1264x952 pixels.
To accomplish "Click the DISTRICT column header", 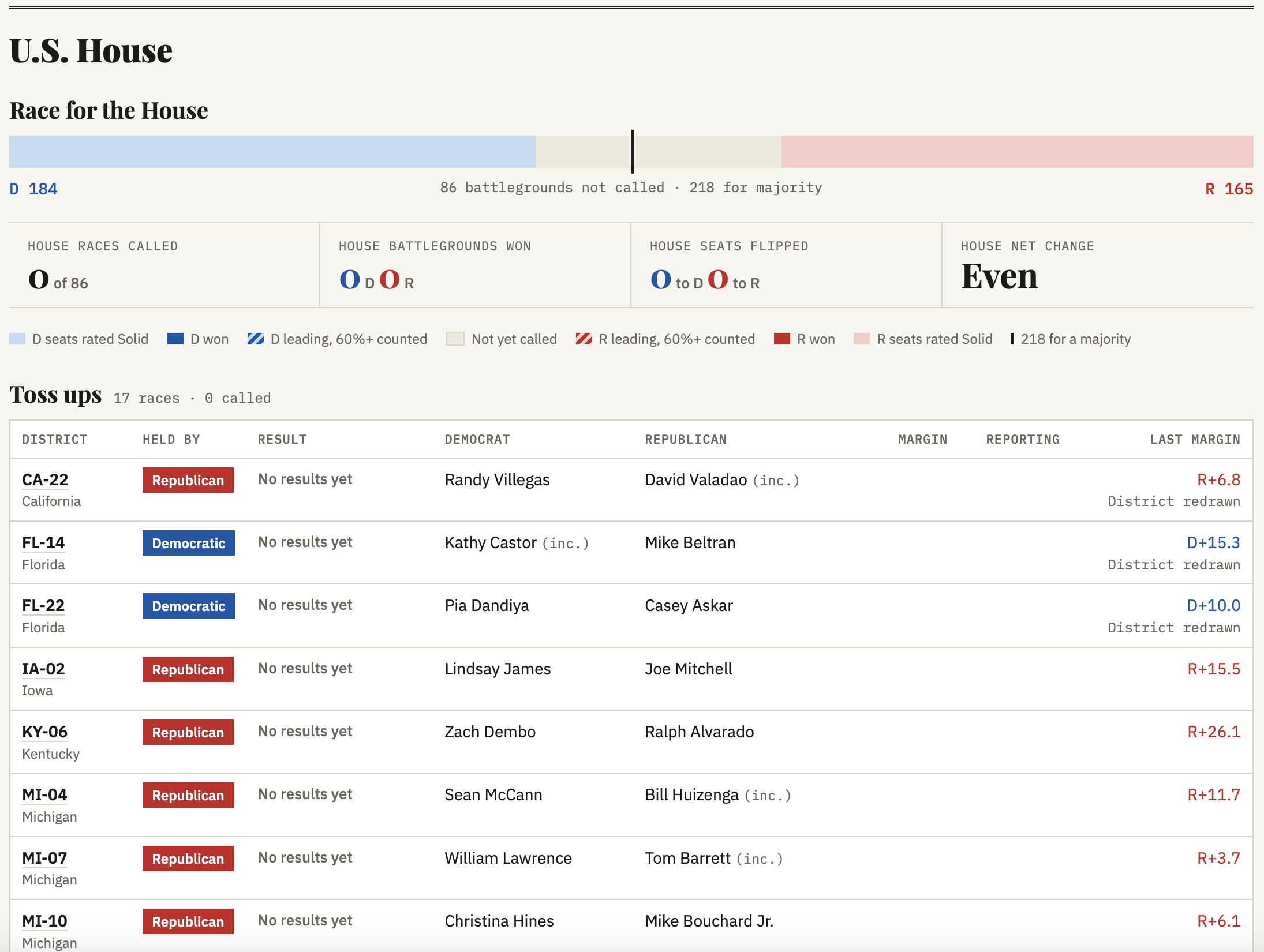I will click(55, 439).
